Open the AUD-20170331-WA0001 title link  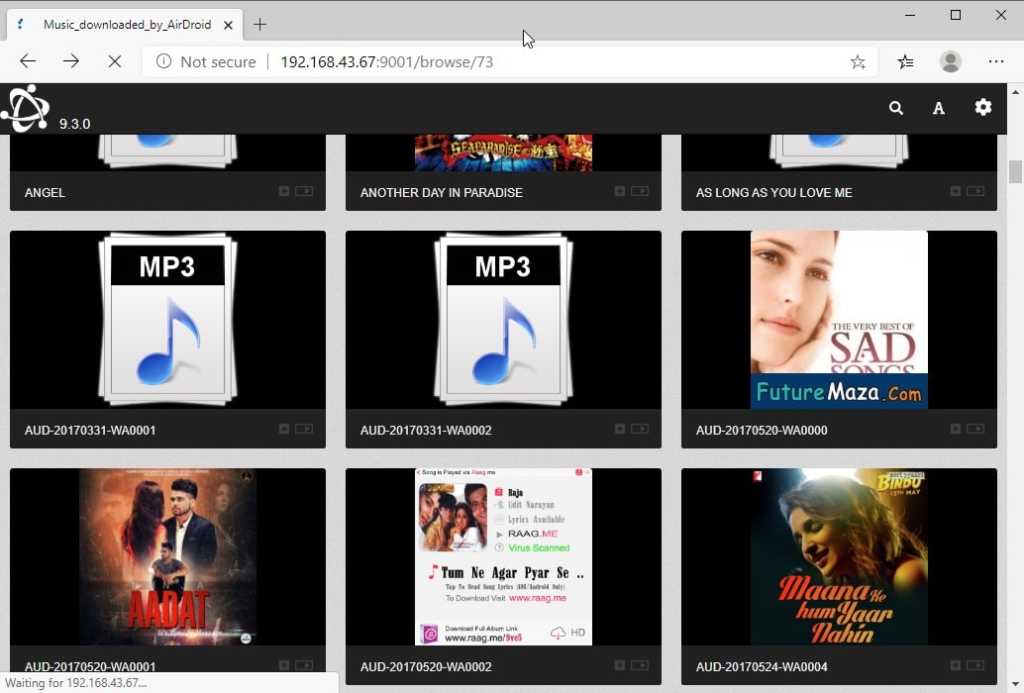[90, 430]
